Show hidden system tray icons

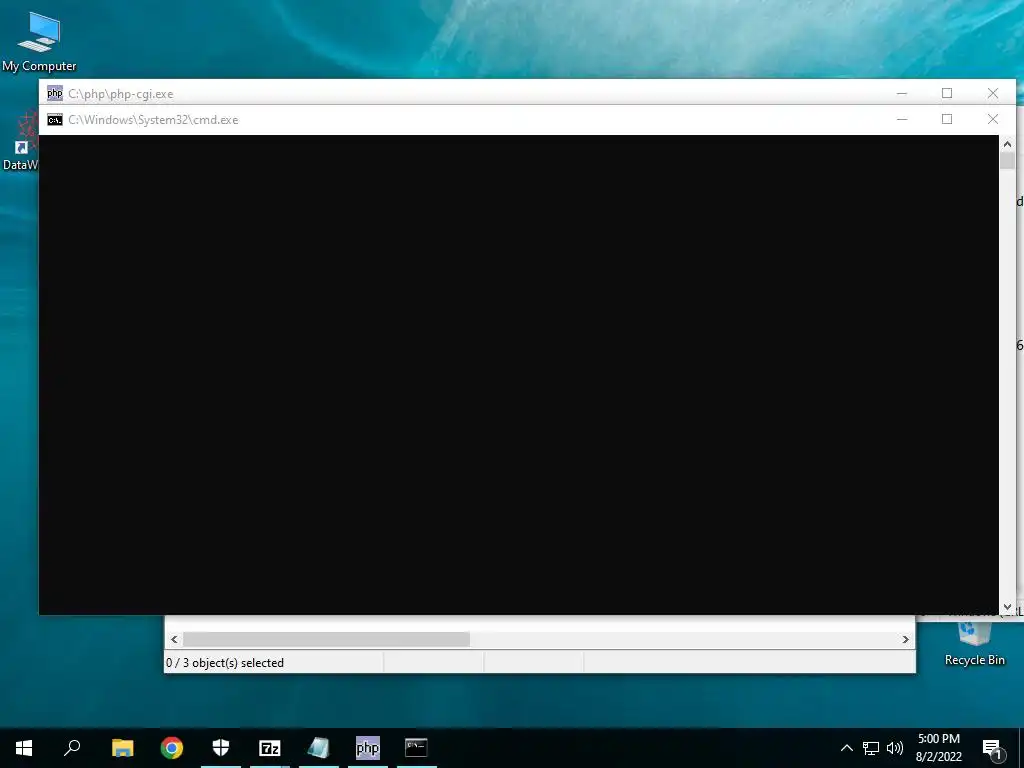pos(846,748)
